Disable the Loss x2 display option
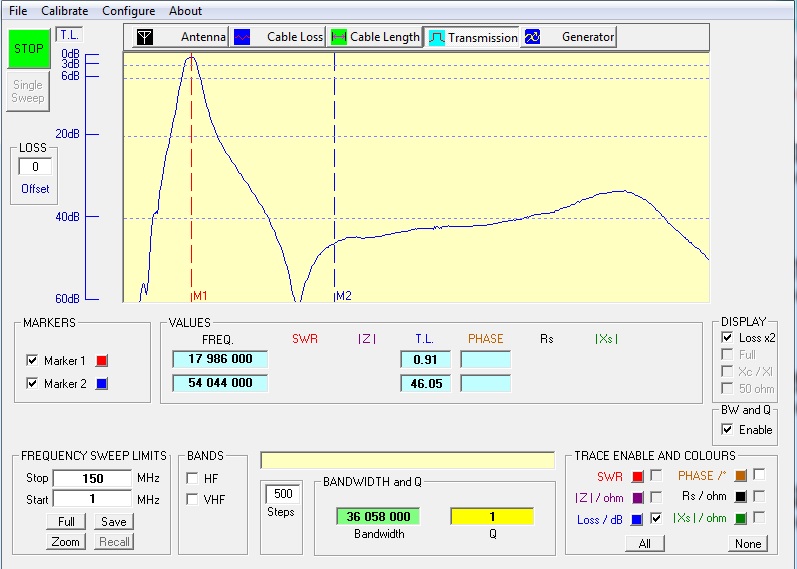The width and height of the screenshot is (797, 569). [727, 338]
